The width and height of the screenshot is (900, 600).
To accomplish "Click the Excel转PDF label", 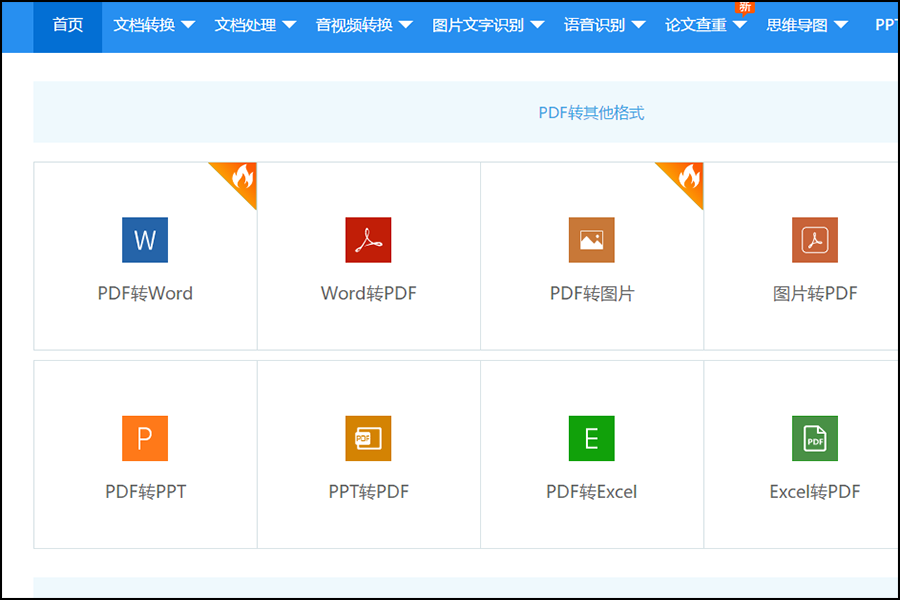I will [x=815, y=492].
